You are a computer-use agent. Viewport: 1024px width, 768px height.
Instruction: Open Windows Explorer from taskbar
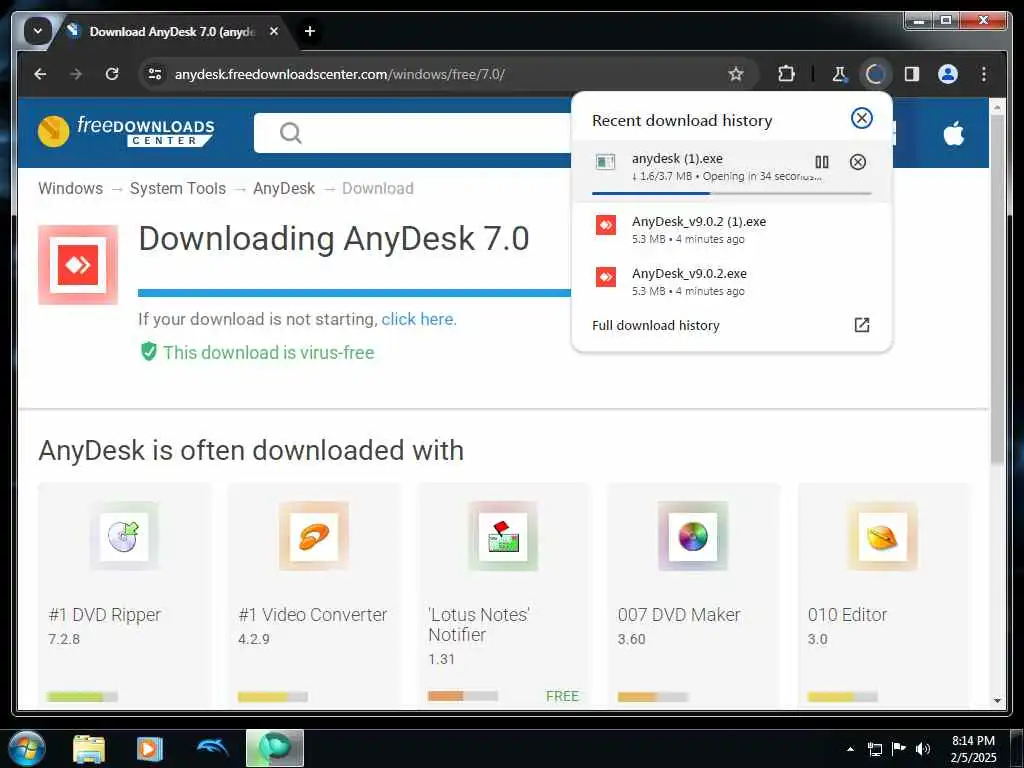[89, 749]
